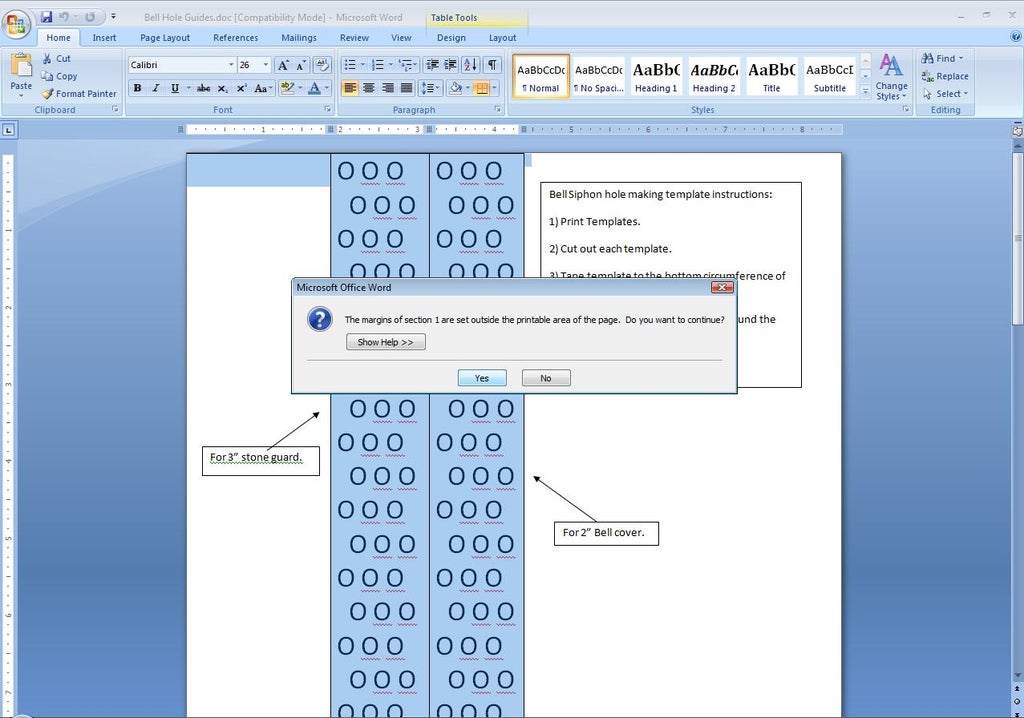Set Align Text Left
1024x718 pixels.
351,88
